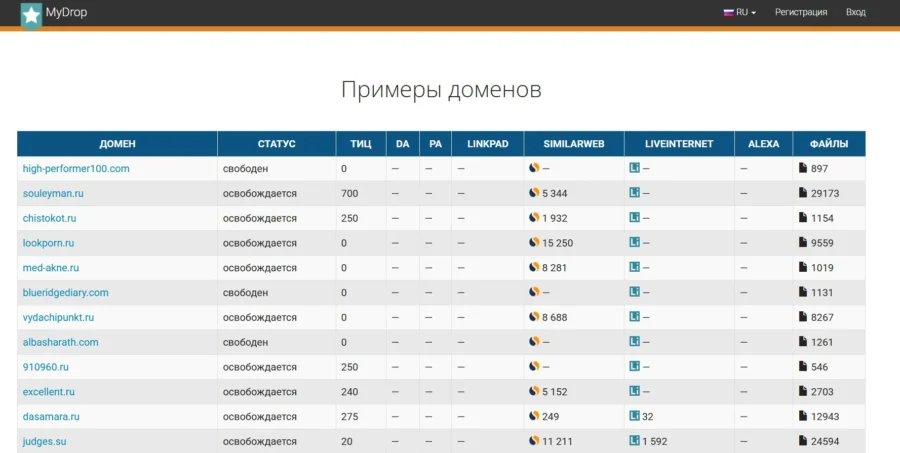
Task: Click SimilarWeb icon in high-performer100.com row
Action: coord(534,168)
